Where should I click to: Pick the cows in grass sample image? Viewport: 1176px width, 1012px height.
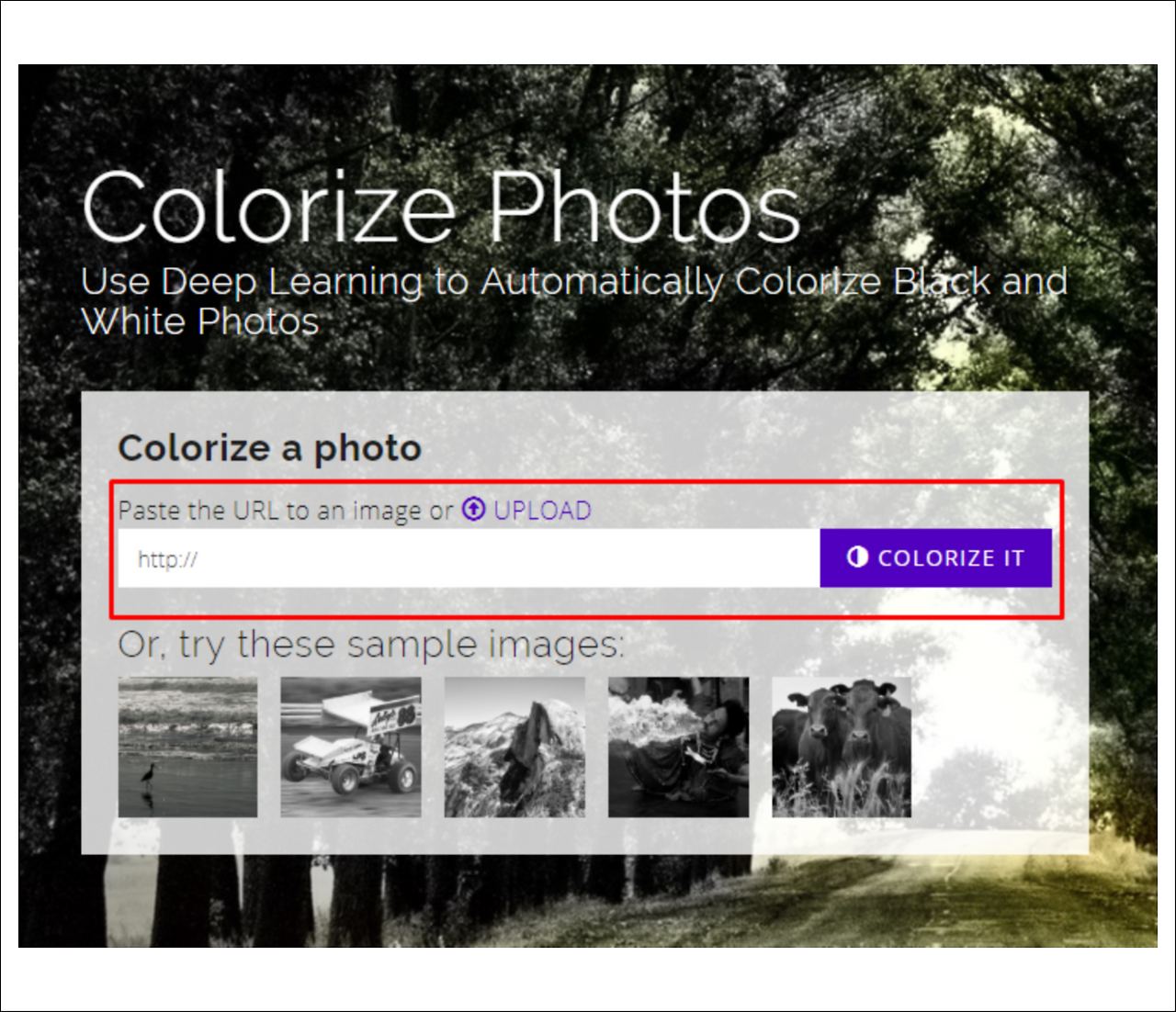point(842,748)
